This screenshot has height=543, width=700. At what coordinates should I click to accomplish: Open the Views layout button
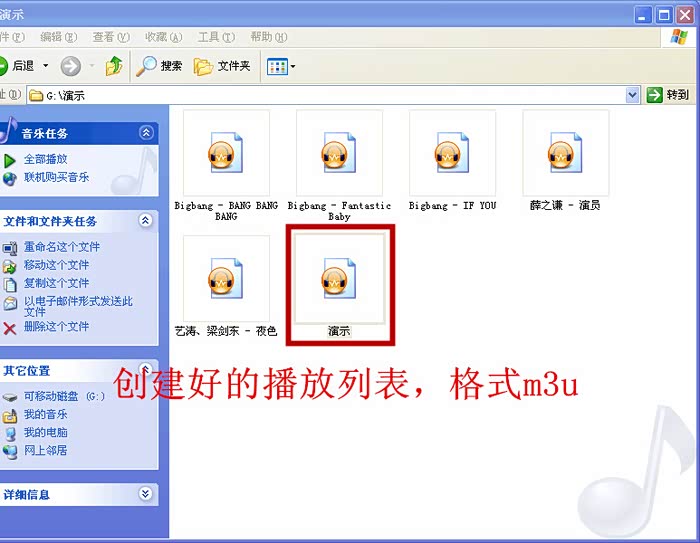point(277,67)
